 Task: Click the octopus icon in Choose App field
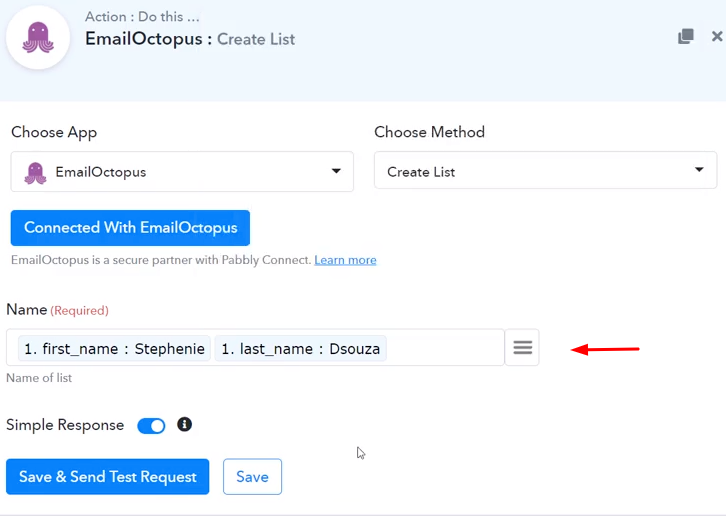pos(35,173)
